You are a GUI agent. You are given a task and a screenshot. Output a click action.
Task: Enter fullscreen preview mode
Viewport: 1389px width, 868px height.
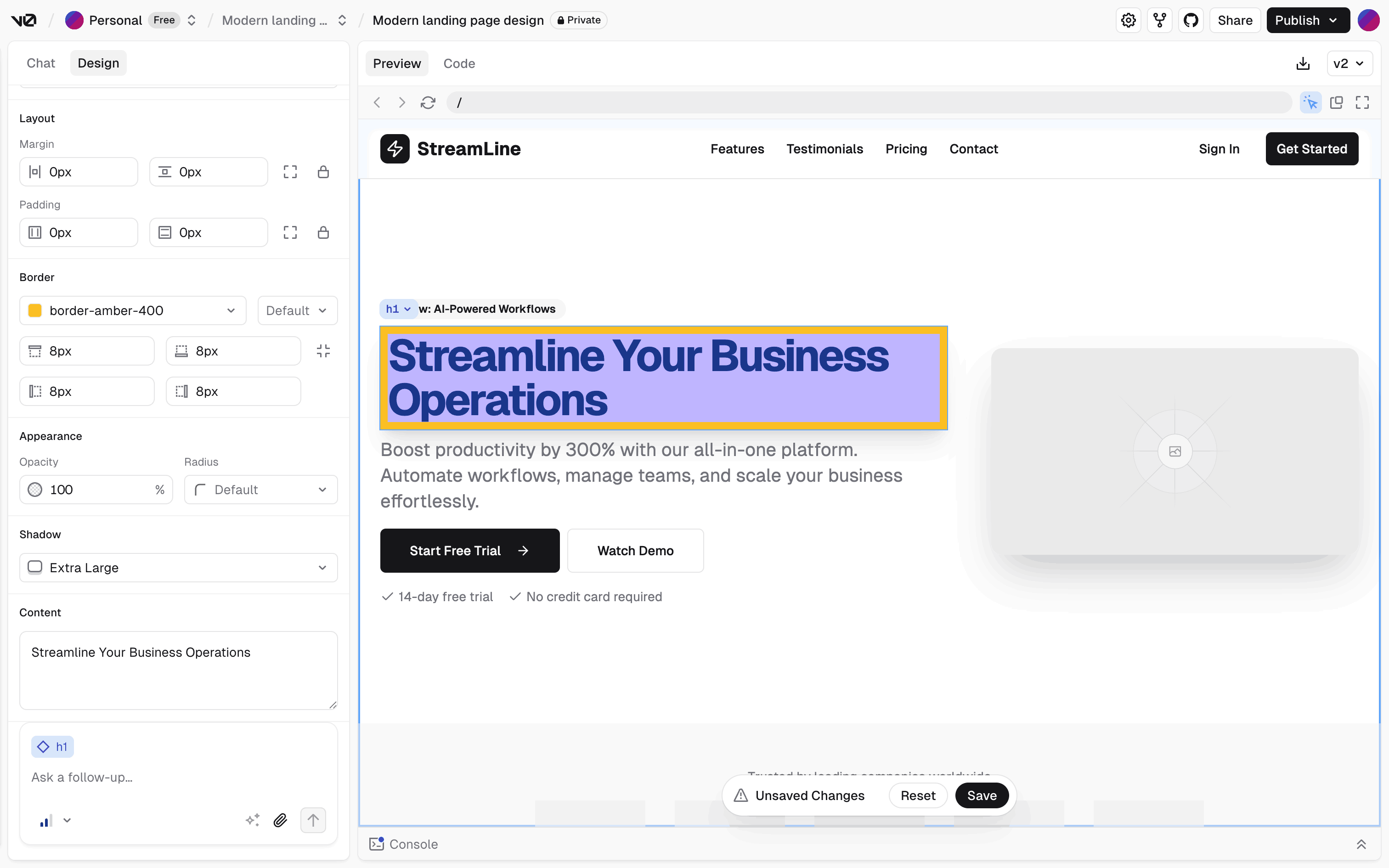tap(1362, 103)
